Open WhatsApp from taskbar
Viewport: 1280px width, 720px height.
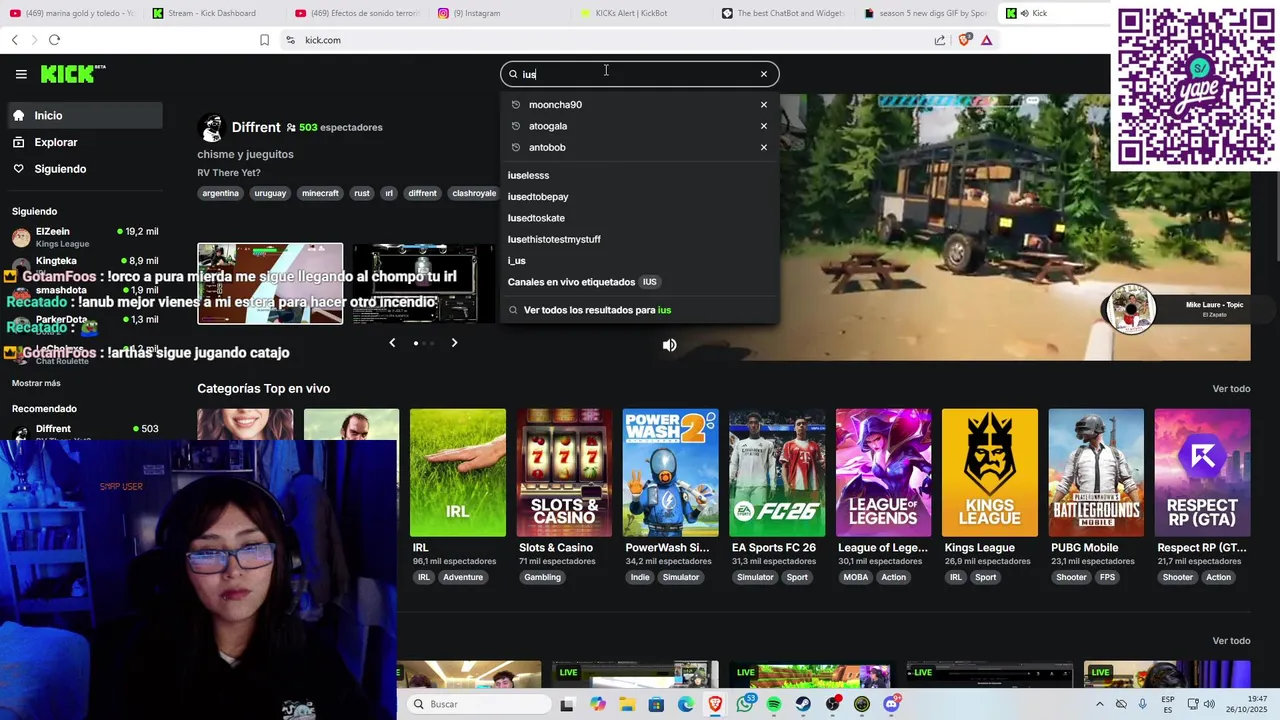point(745,704)
